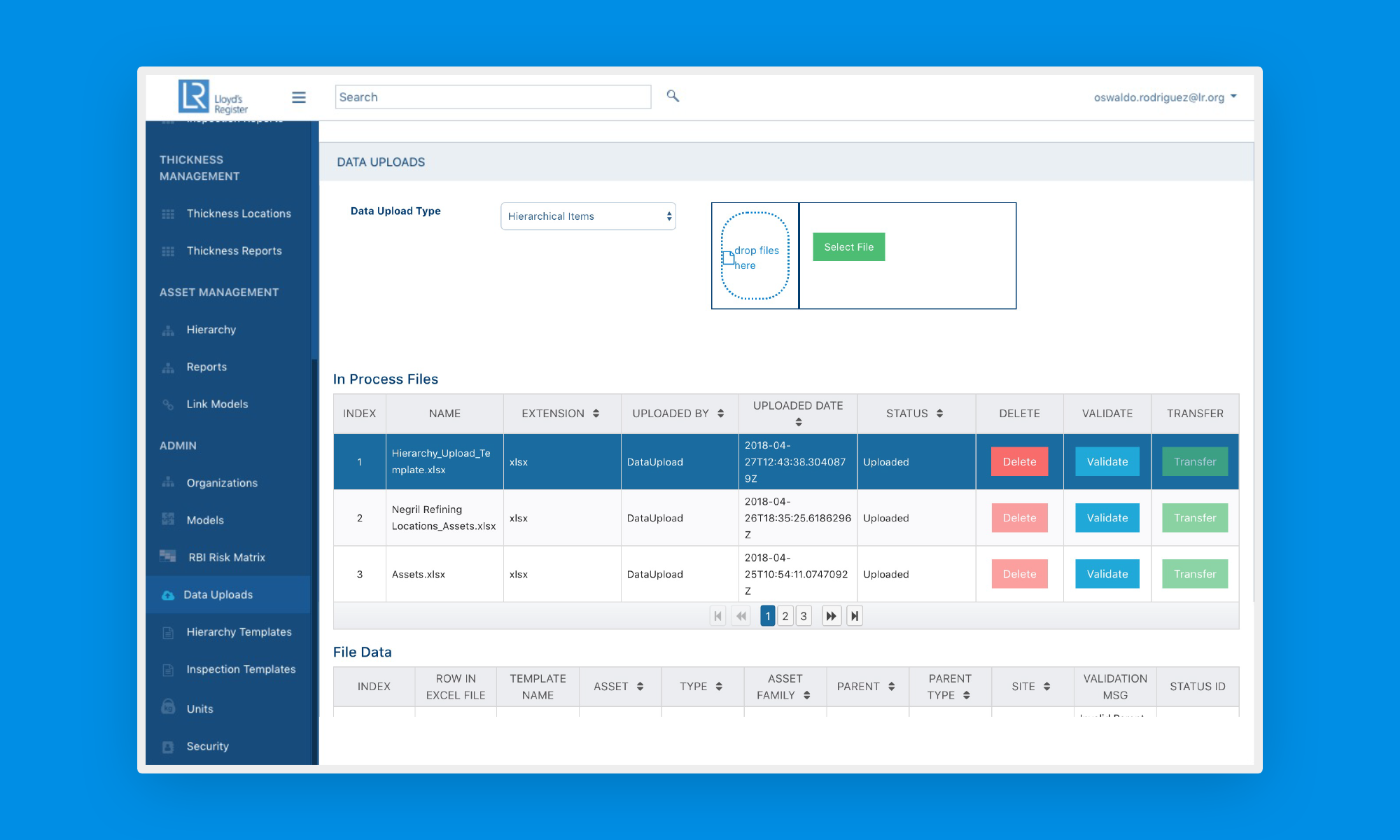Viewport: 1400px width, 840px height.
Task: Sort by the STATUS column arrows
Action: (x=940, y=414)
